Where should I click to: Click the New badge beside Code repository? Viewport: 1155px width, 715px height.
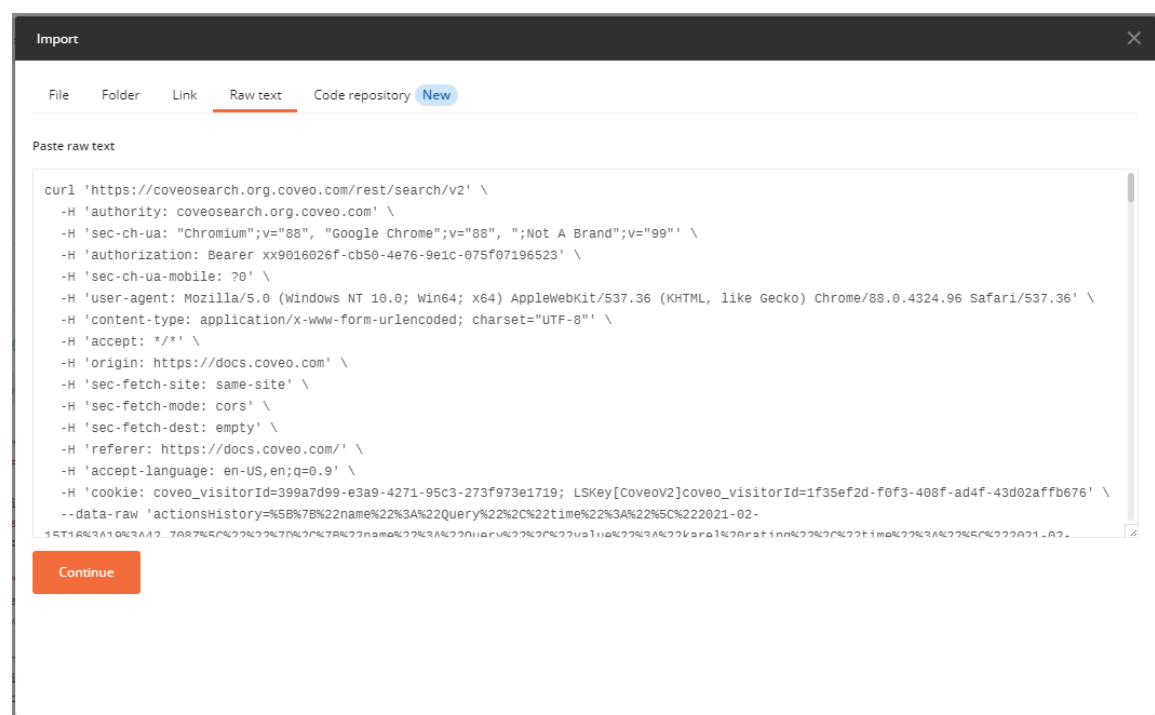(x=436, y=95)
